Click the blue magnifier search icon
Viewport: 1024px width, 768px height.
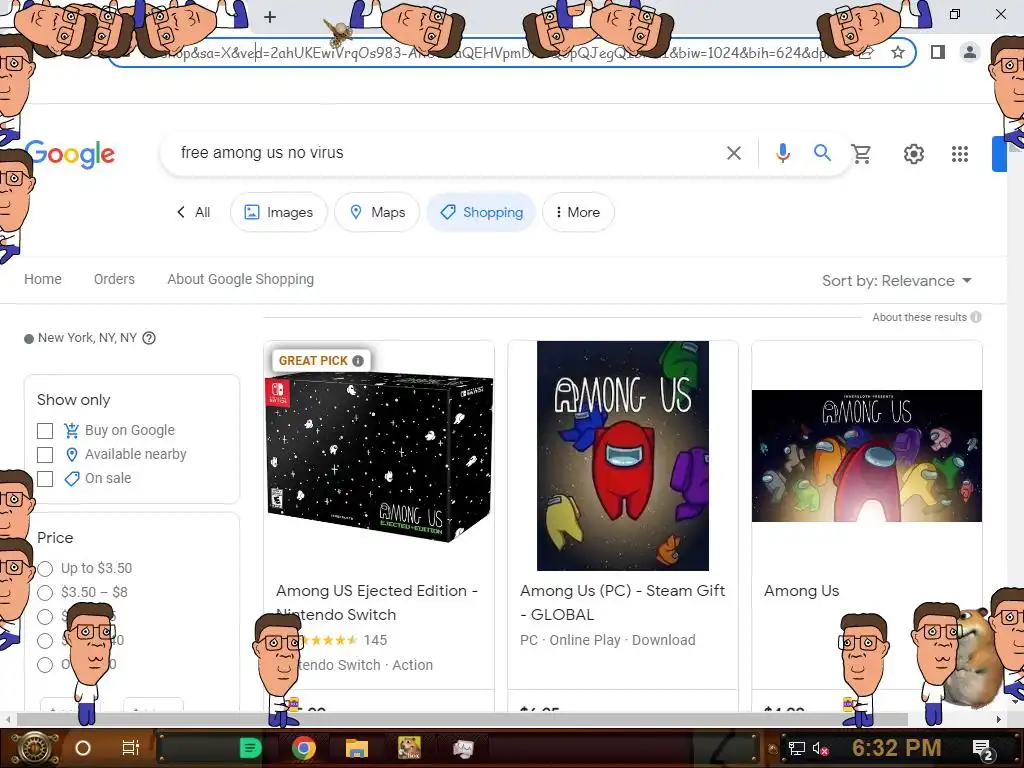(x=822, y=153)
